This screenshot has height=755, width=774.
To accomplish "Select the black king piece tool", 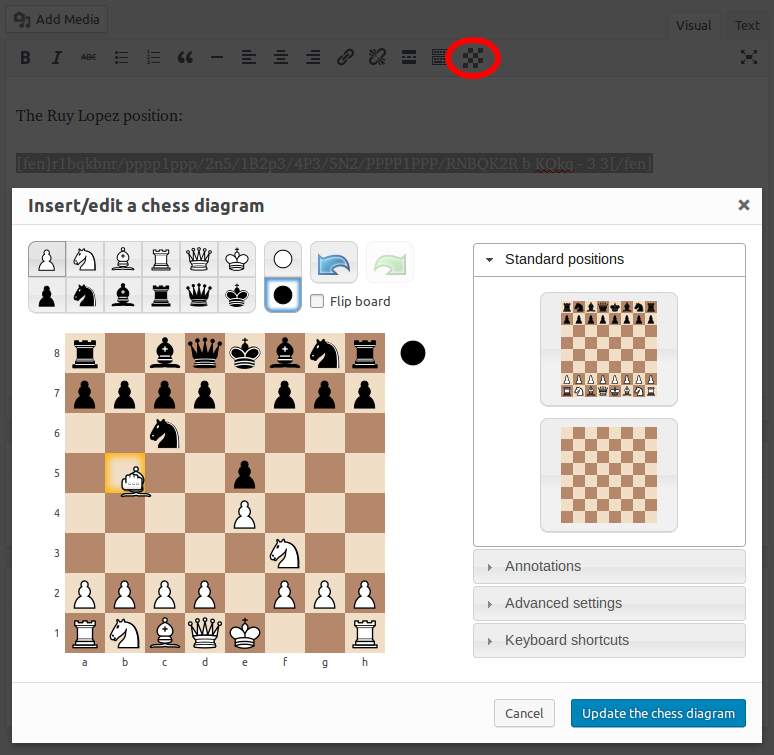I will (x=237, y=296).
